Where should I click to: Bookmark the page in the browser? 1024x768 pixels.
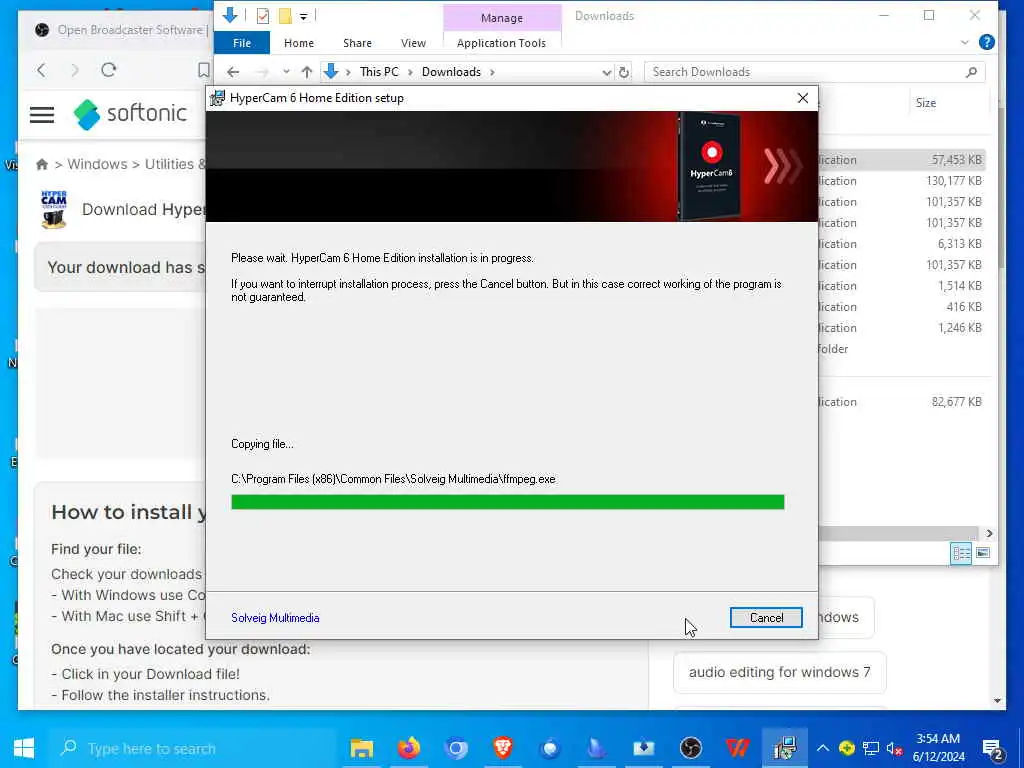click(x=204, y=70)
